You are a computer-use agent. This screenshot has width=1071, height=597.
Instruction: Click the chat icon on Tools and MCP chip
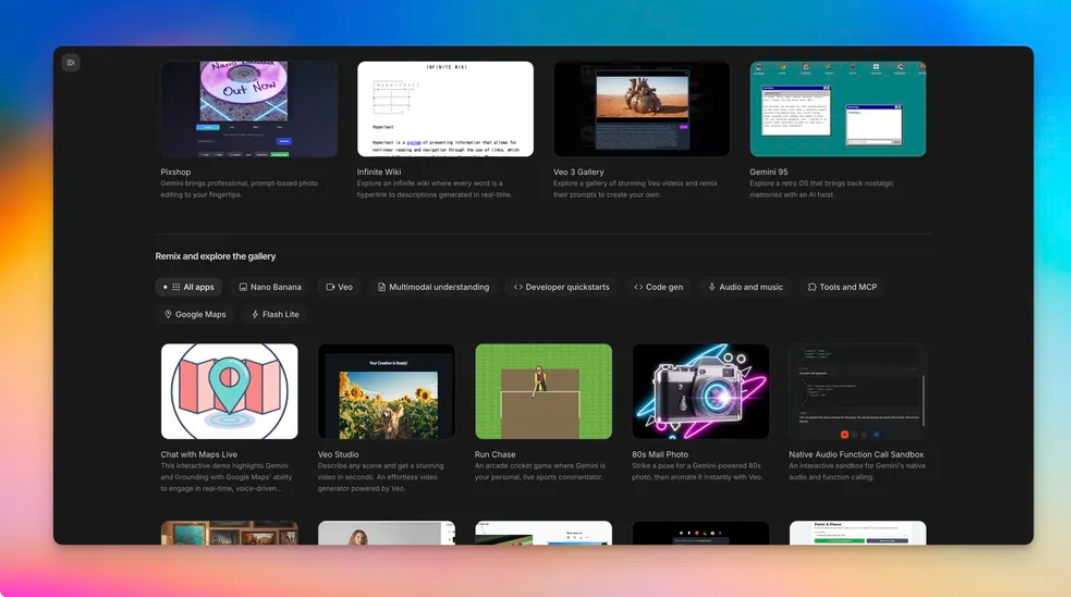pyautogui.click(x=810, y=287)
